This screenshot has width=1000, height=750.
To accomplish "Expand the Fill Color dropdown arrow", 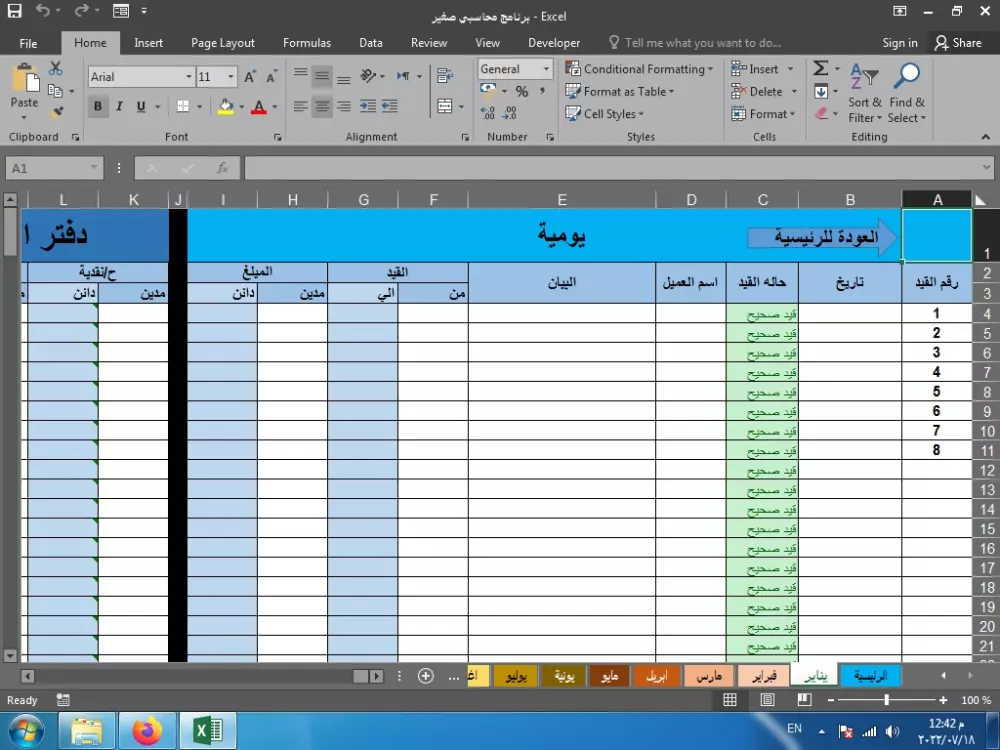I will point(240,105).
